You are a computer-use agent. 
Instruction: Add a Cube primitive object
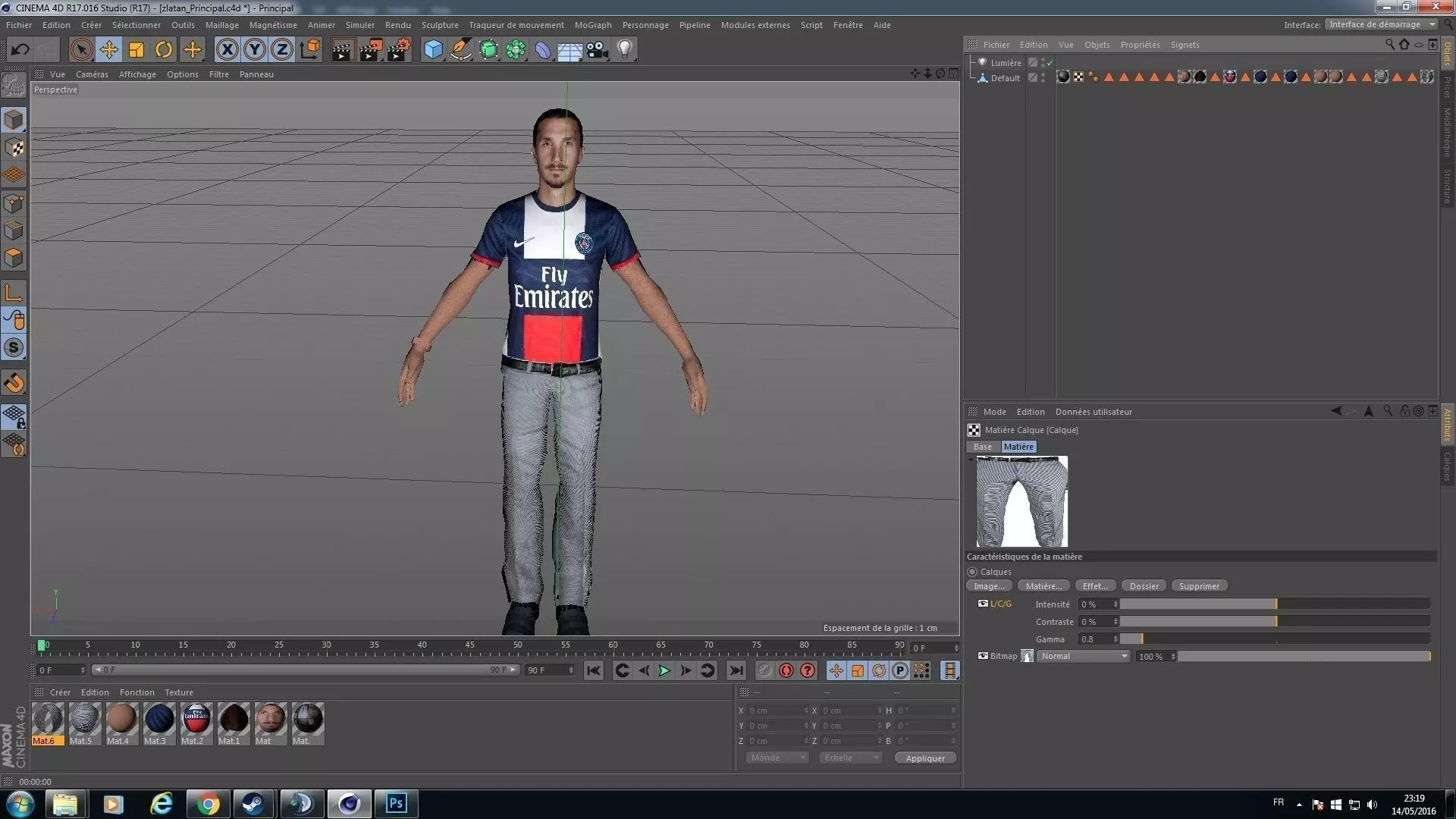tap(433, 50)
